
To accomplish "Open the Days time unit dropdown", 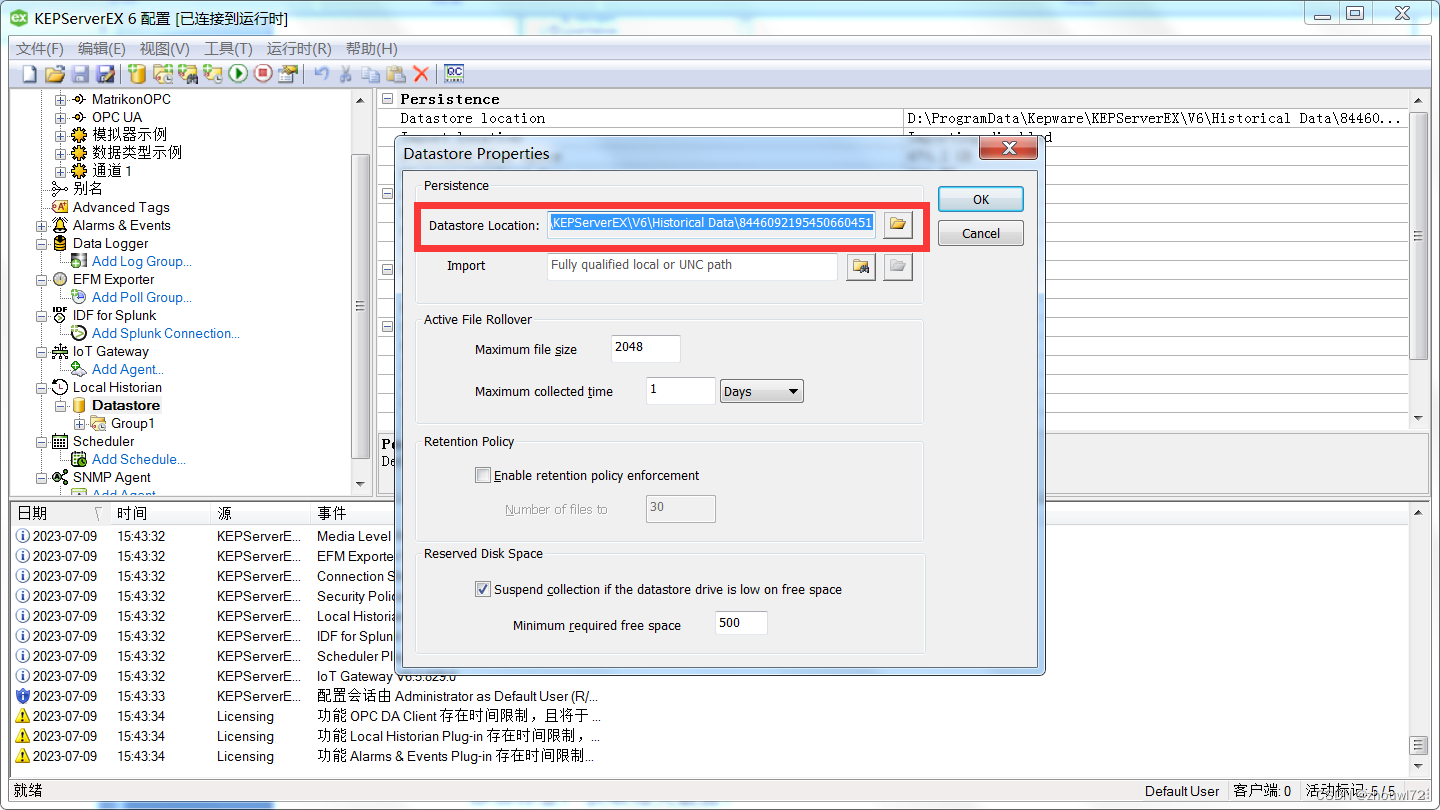I will pyautogui.click(x=762, y=391).
